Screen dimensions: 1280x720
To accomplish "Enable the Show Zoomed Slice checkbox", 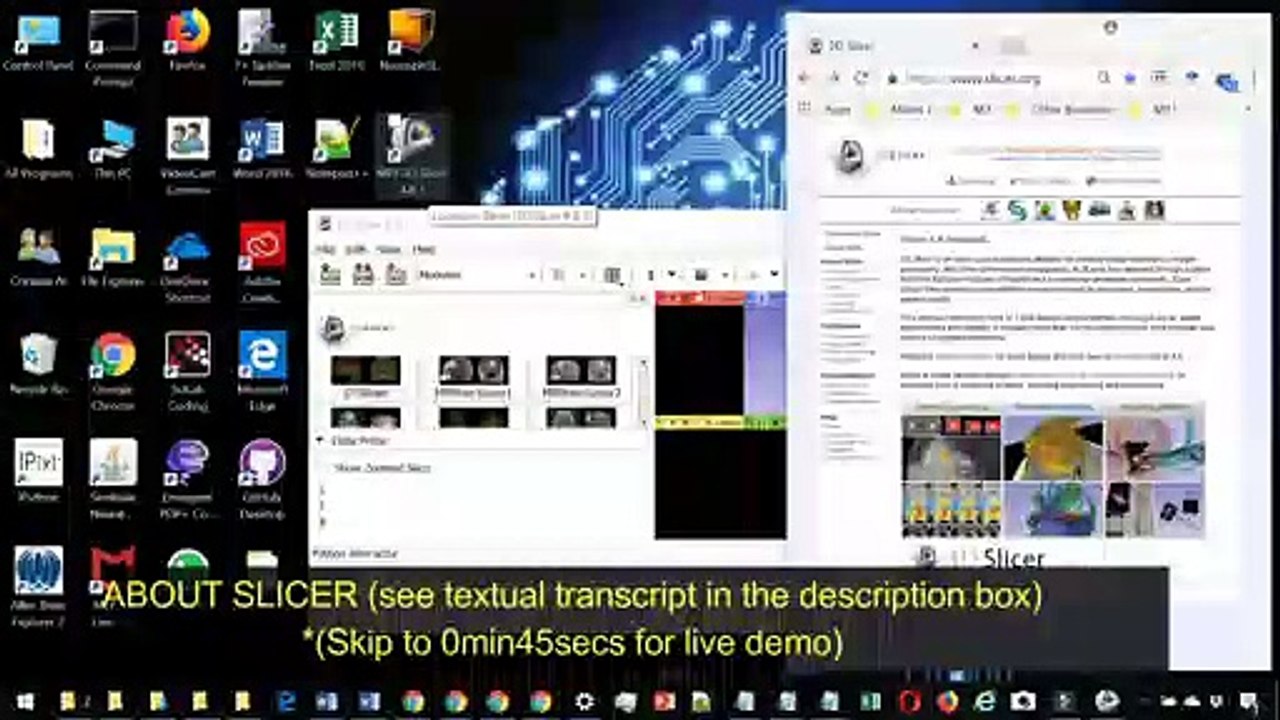I will [x=382, y=468].
